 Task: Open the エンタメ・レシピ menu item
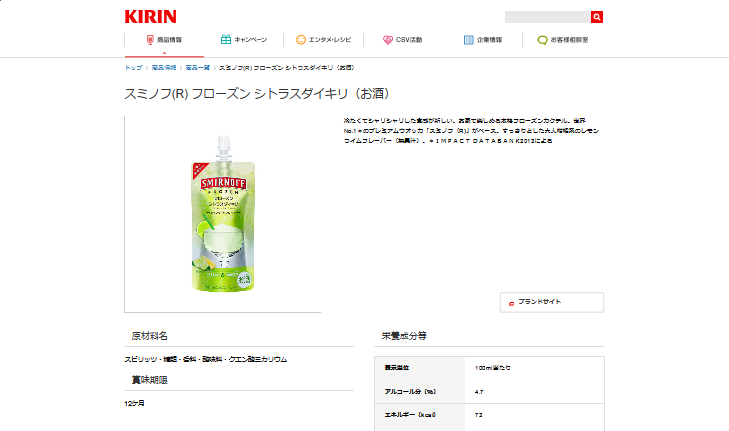click(x=330, y=40)
